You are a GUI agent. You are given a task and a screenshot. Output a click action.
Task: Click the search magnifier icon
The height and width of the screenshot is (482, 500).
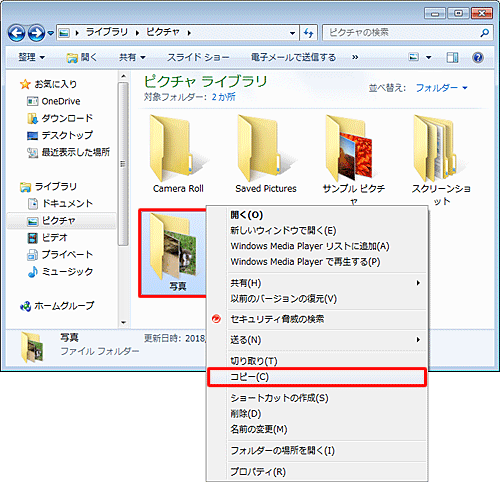click(485, 32)
